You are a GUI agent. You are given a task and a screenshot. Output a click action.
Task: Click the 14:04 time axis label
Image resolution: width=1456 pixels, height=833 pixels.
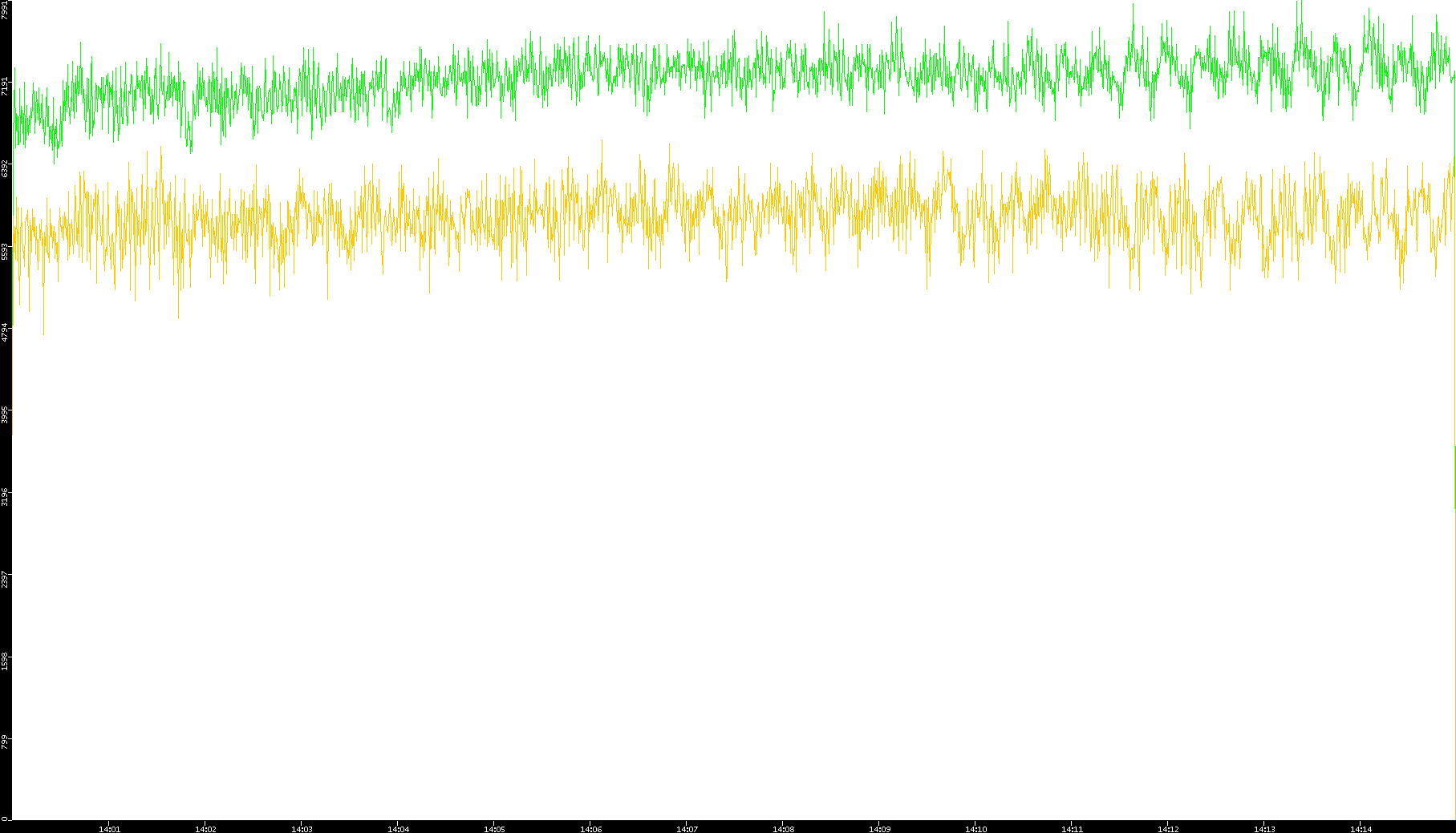pyautogui.click(x=398, y=829)
